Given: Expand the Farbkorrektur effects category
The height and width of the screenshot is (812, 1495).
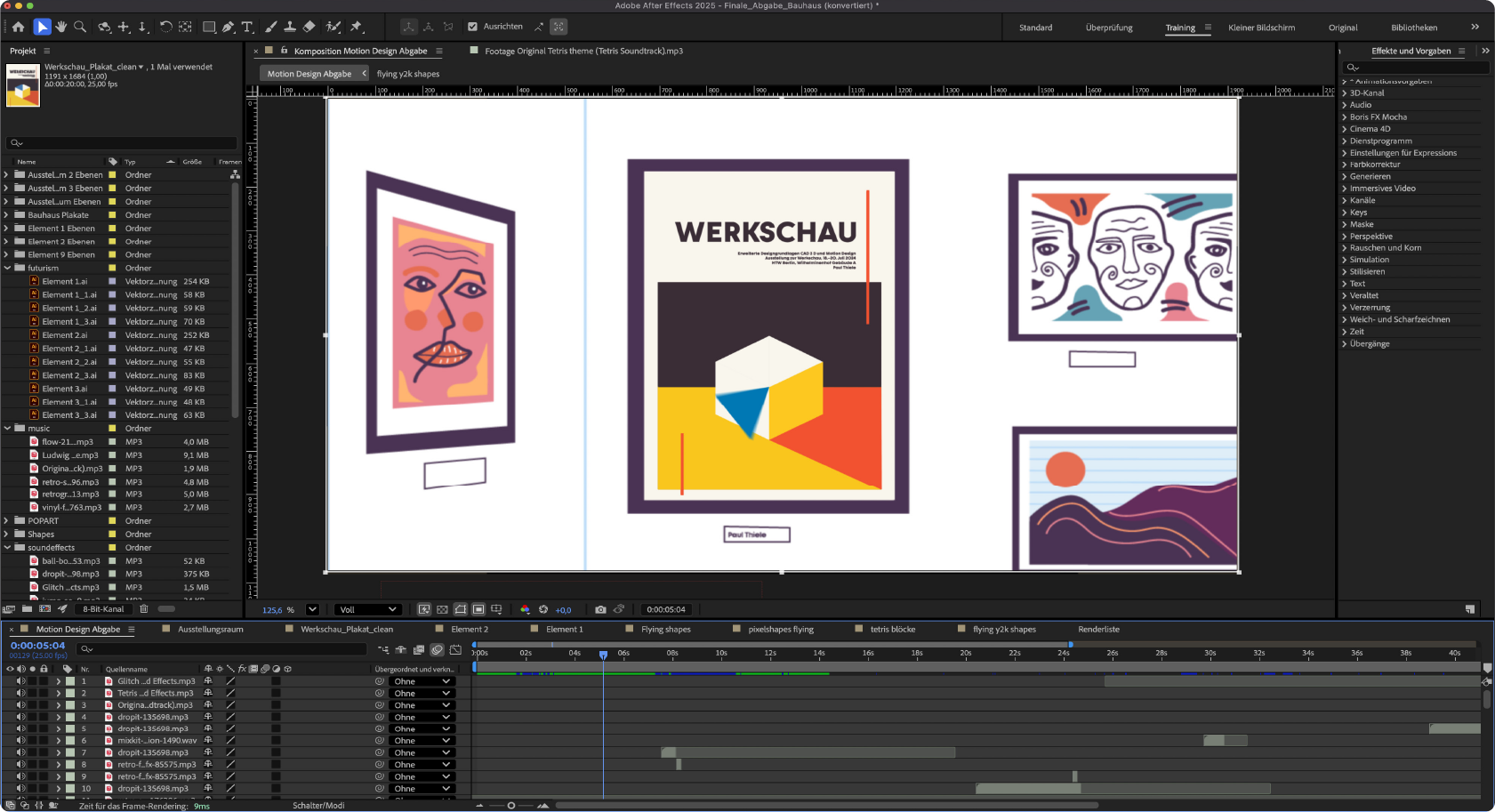Looking at the screenshot, I should coord(1345,165).
